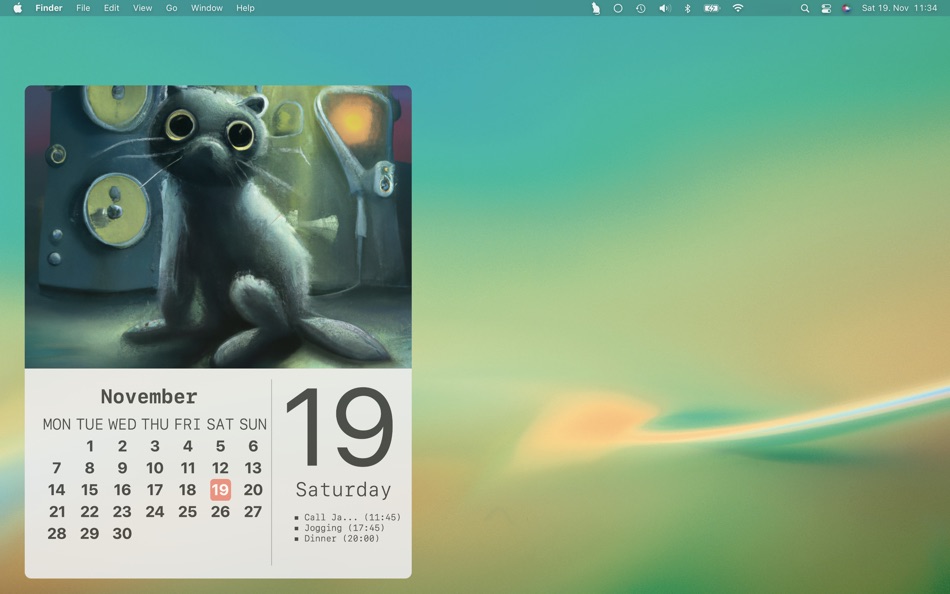Open the Finder menu
The width and height of the screenshot is (950, 594).
[48, 8]
